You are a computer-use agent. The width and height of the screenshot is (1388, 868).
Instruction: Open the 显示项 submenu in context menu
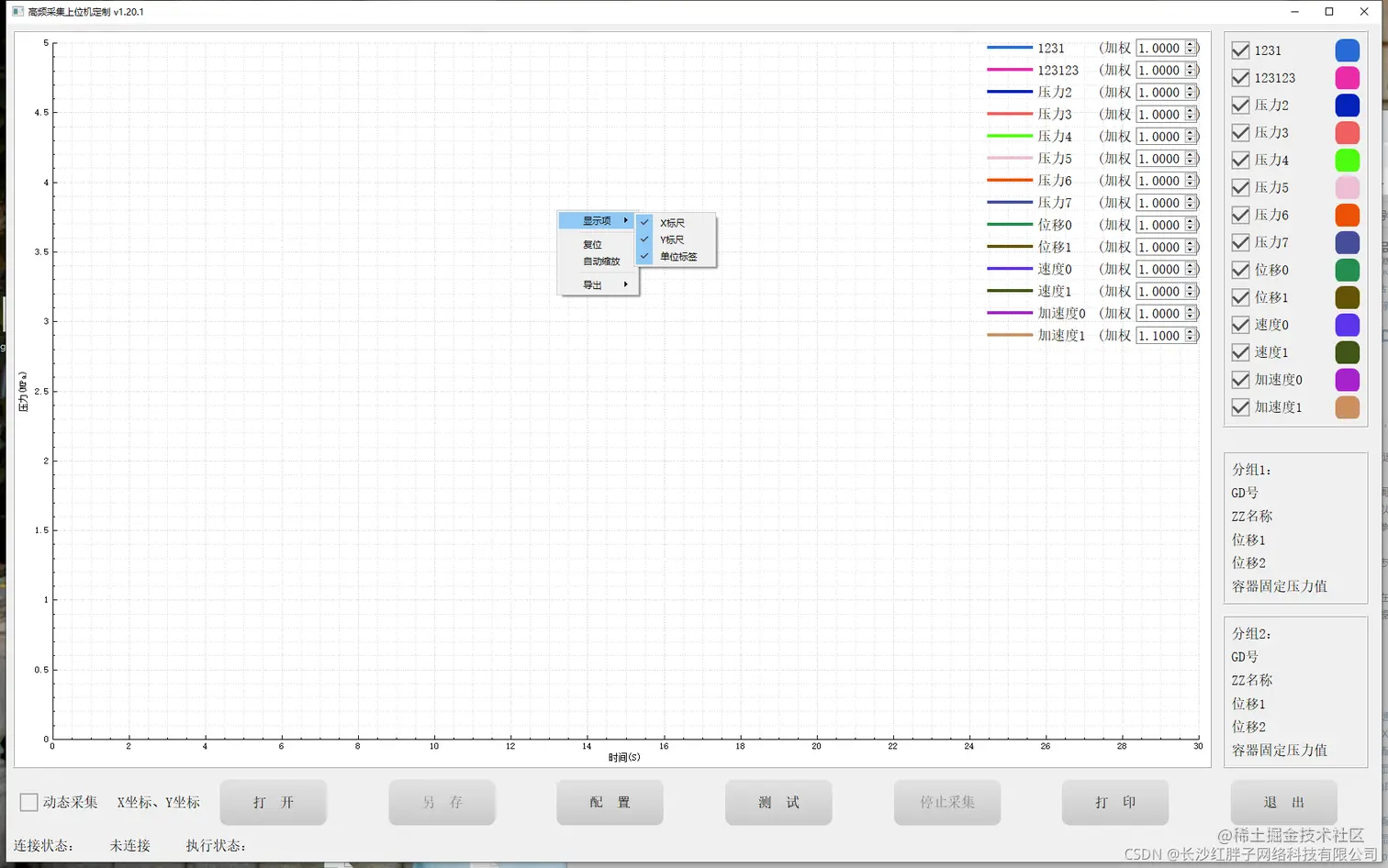click(598, 221)
